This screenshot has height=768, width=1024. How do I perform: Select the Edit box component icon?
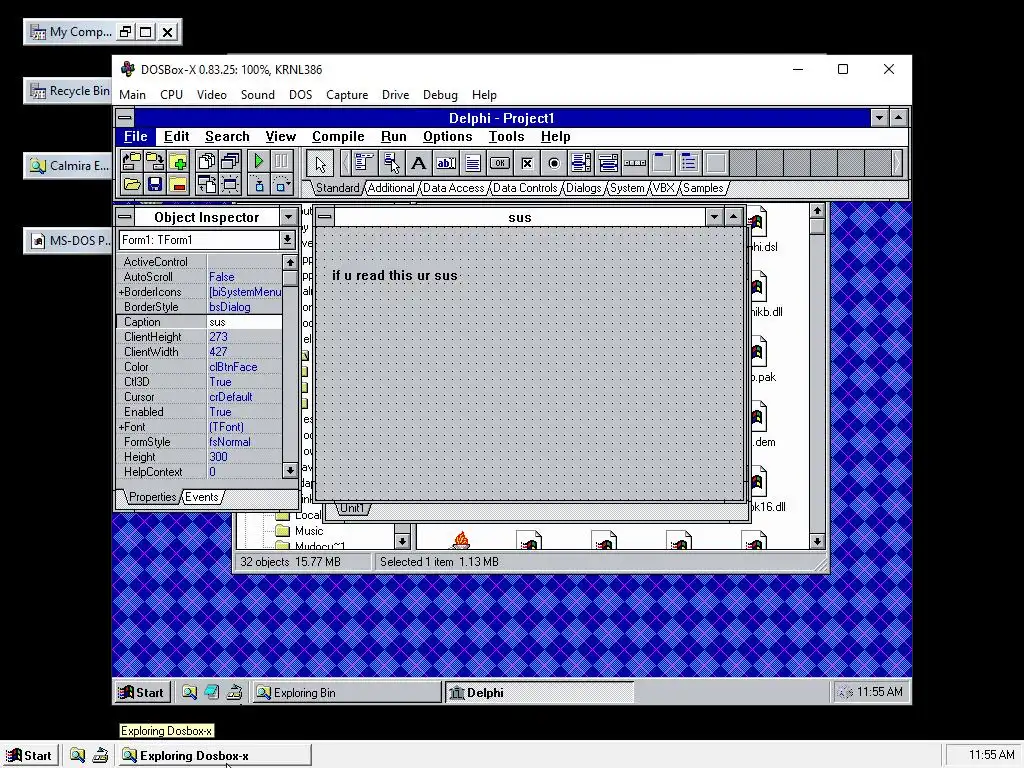[x=445, y=163]
